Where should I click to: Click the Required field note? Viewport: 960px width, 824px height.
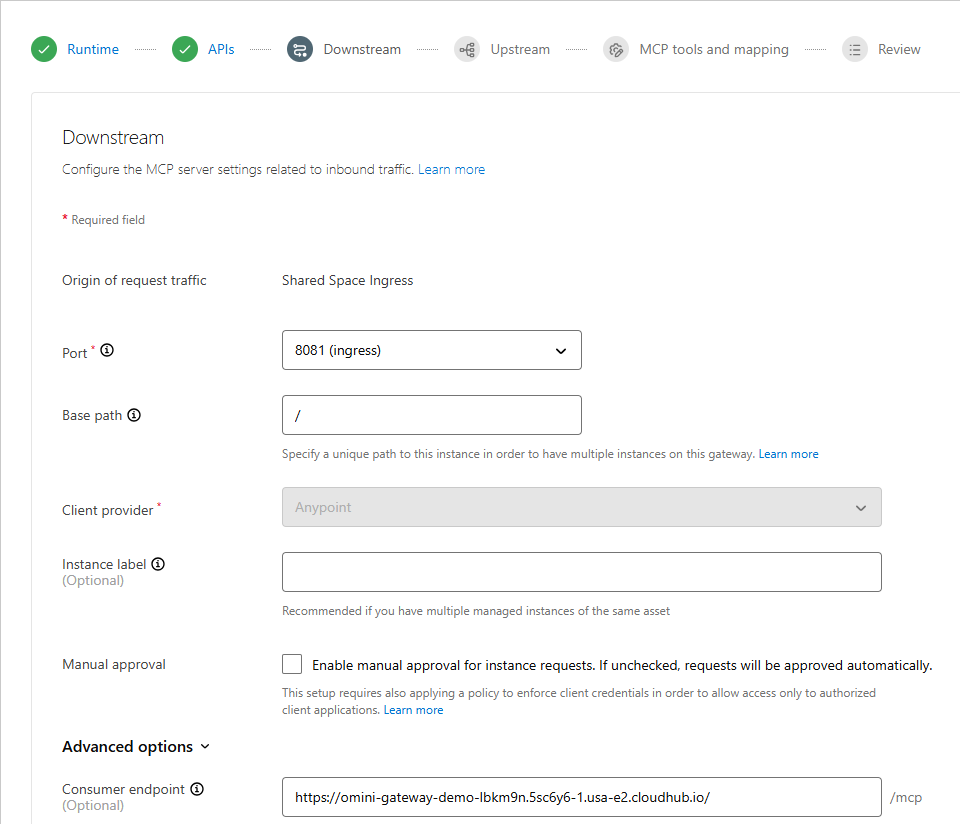point(103,220)
